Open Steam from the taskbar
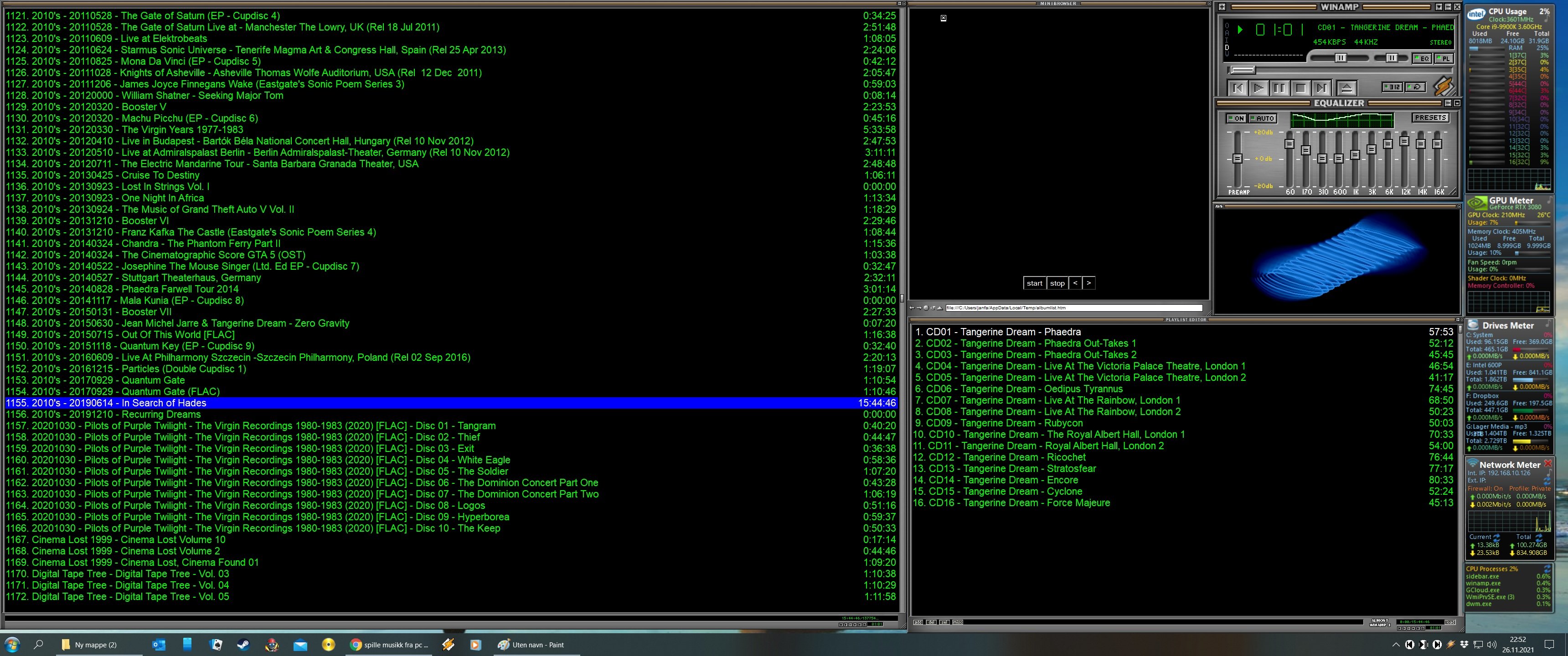Image resolution: width=1568 pixels, height=656 pixels. pyautogui.click(x=243, y=645)
